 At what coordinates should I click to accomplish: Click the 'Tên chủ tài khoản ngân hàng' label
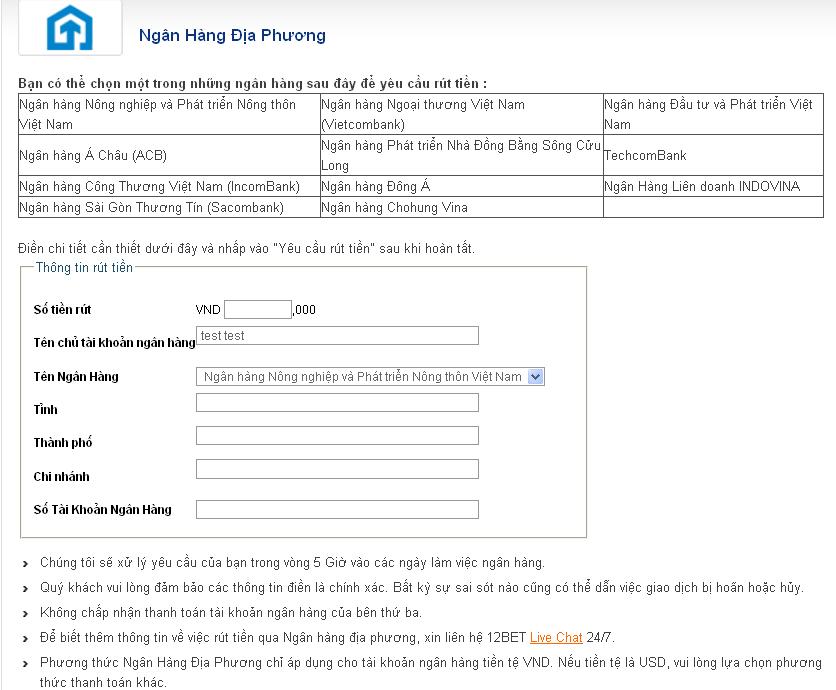[114, 342]
